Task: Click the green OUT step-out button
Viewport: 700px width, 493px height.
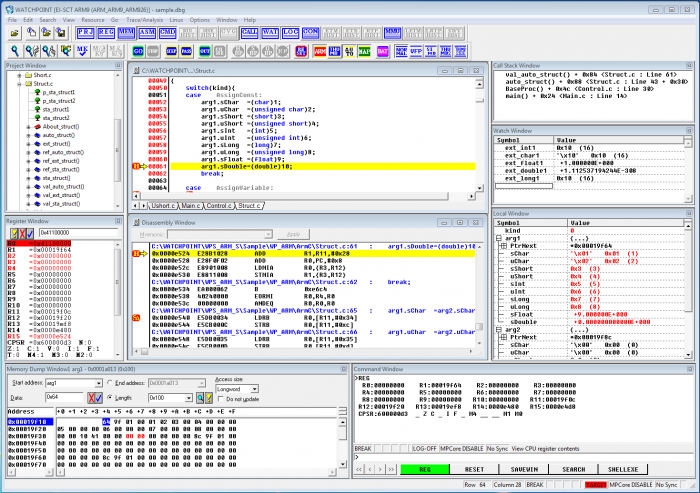Action: (204, 51)
